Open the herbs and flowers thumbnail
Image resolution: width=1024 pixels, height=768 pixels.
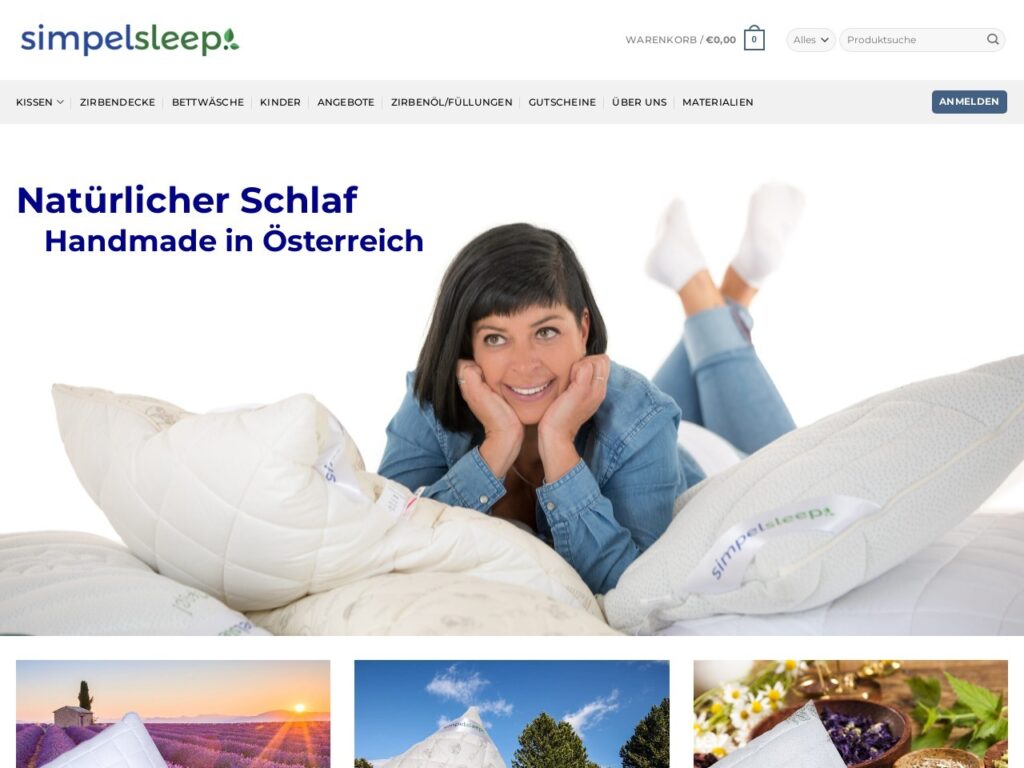[x=850, y=714]
